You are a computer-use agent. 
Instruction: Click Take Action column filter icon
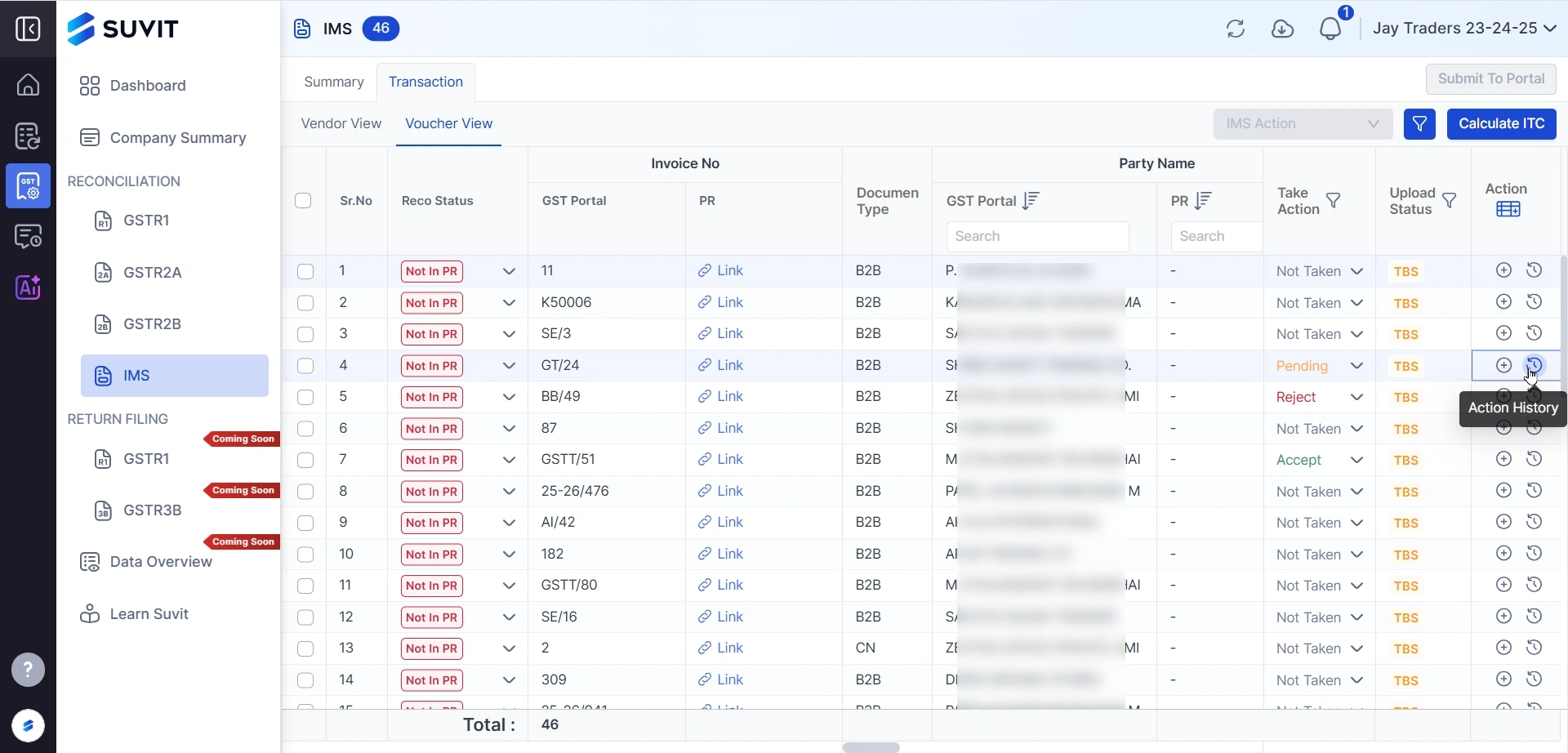(1334, 201)
